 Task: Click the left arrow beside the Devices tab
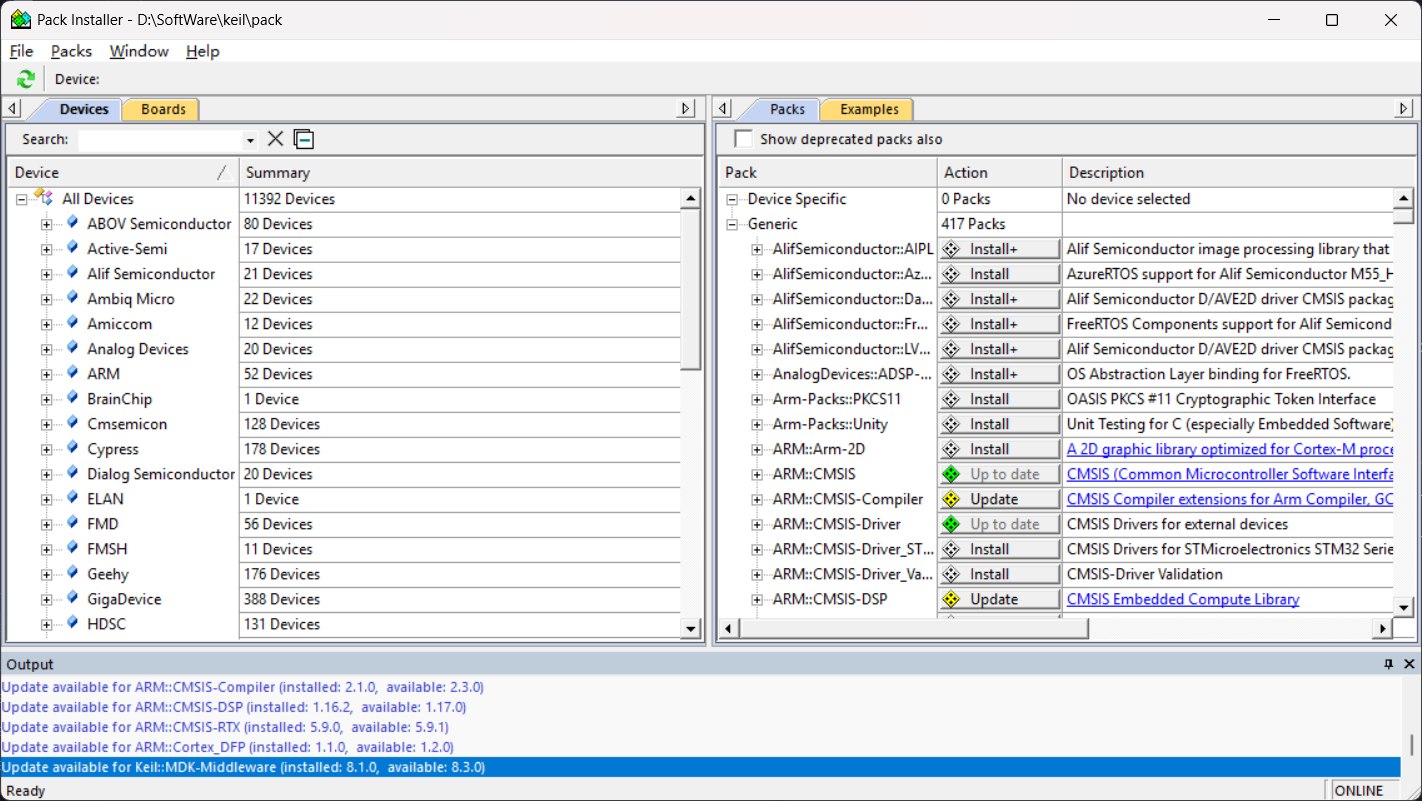click(13, 109)
